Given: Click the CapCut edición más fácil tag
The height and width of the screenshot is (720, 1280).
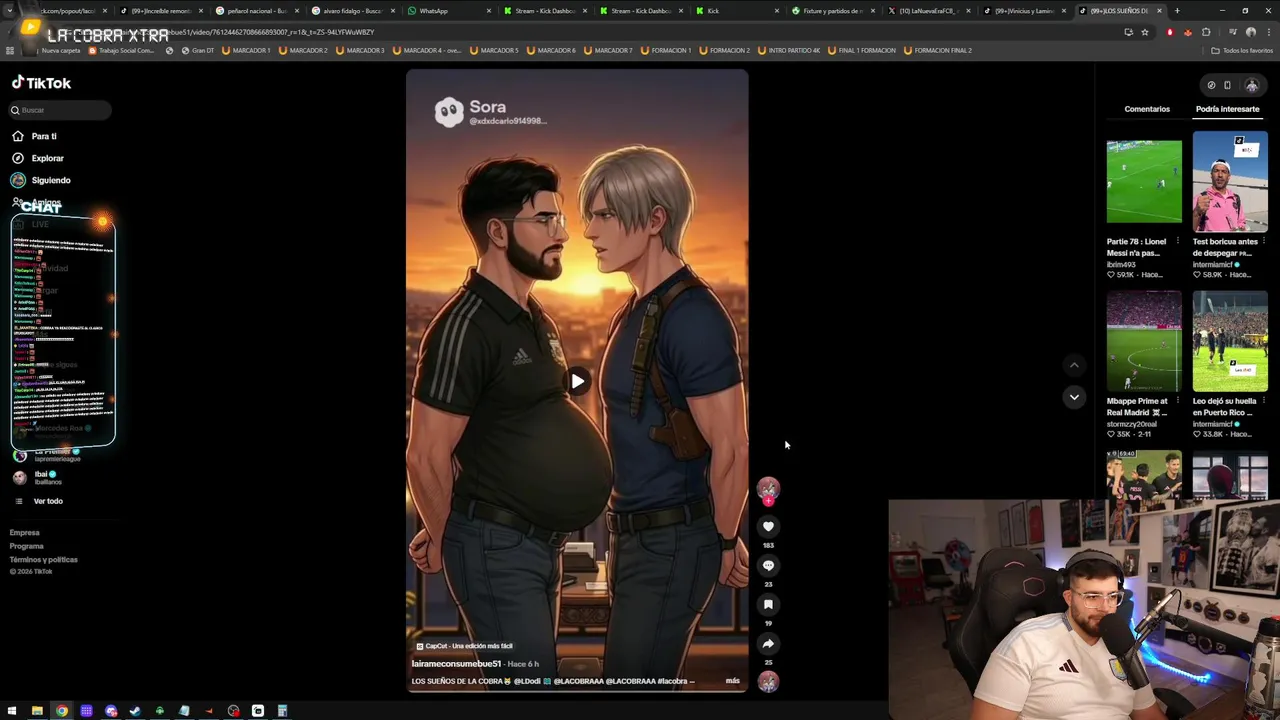Looking at the screenshot, I should (463, 646).
